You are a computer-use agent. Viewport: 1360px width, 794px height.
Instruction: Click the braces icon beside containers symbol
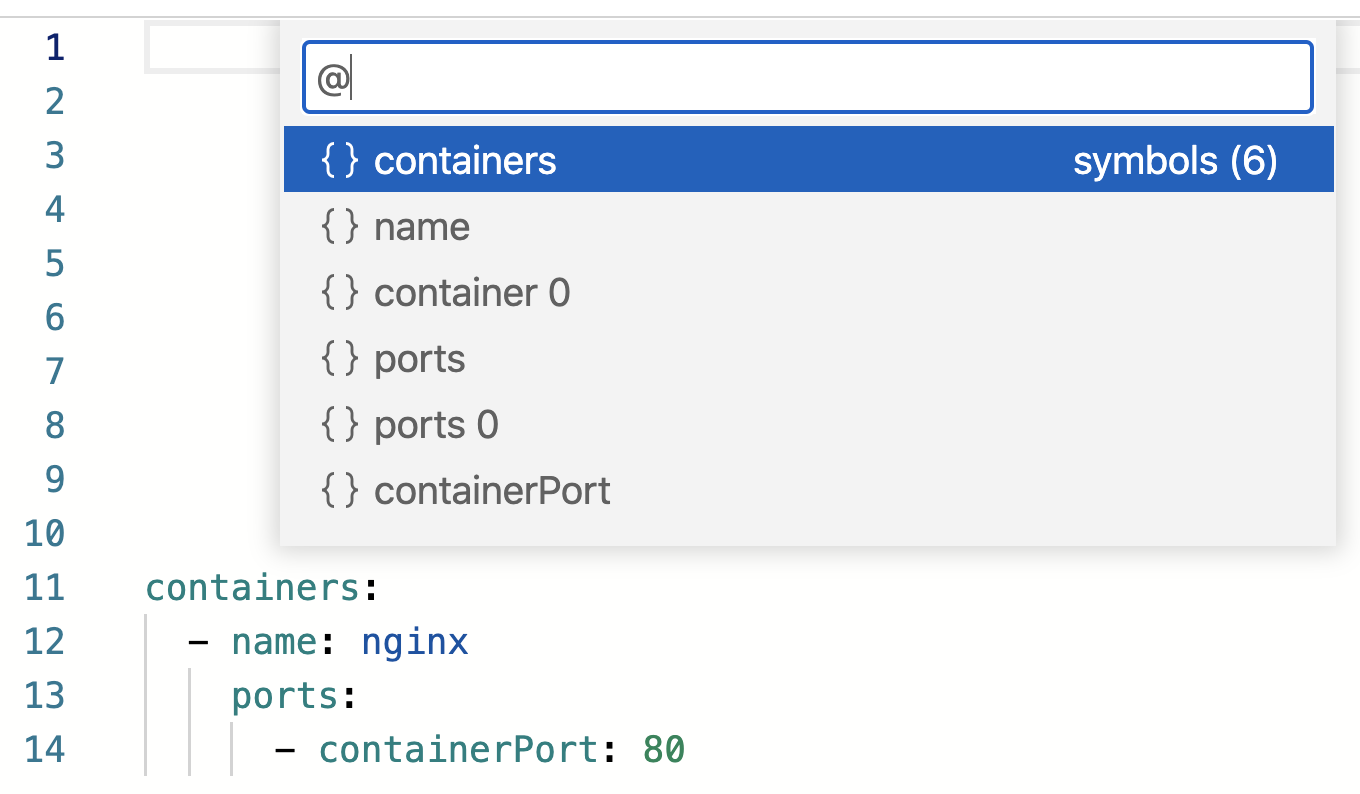[x=339, y=160]
